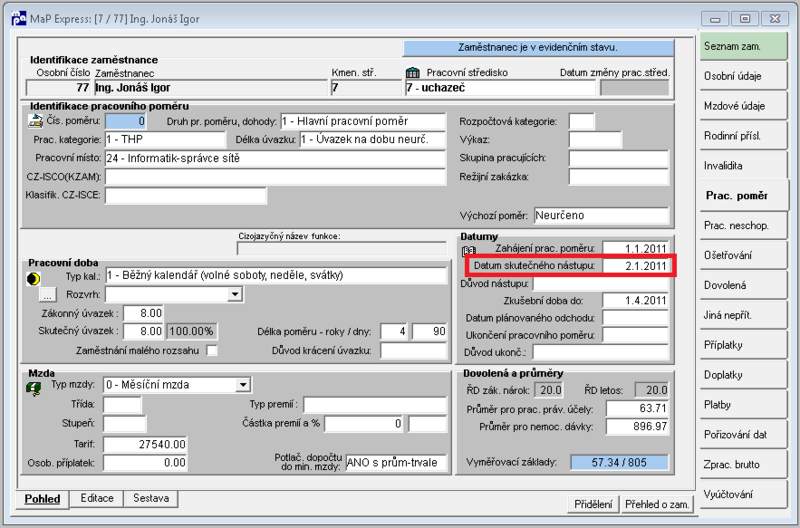Expand the Typ mzdy dropdown

[243, 385]
